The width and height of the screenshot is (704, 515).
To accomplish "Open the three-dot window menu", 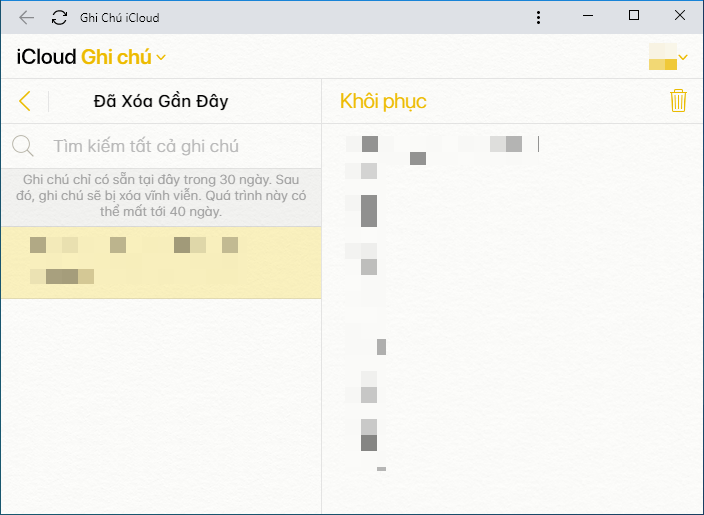I will pos(538,18).
